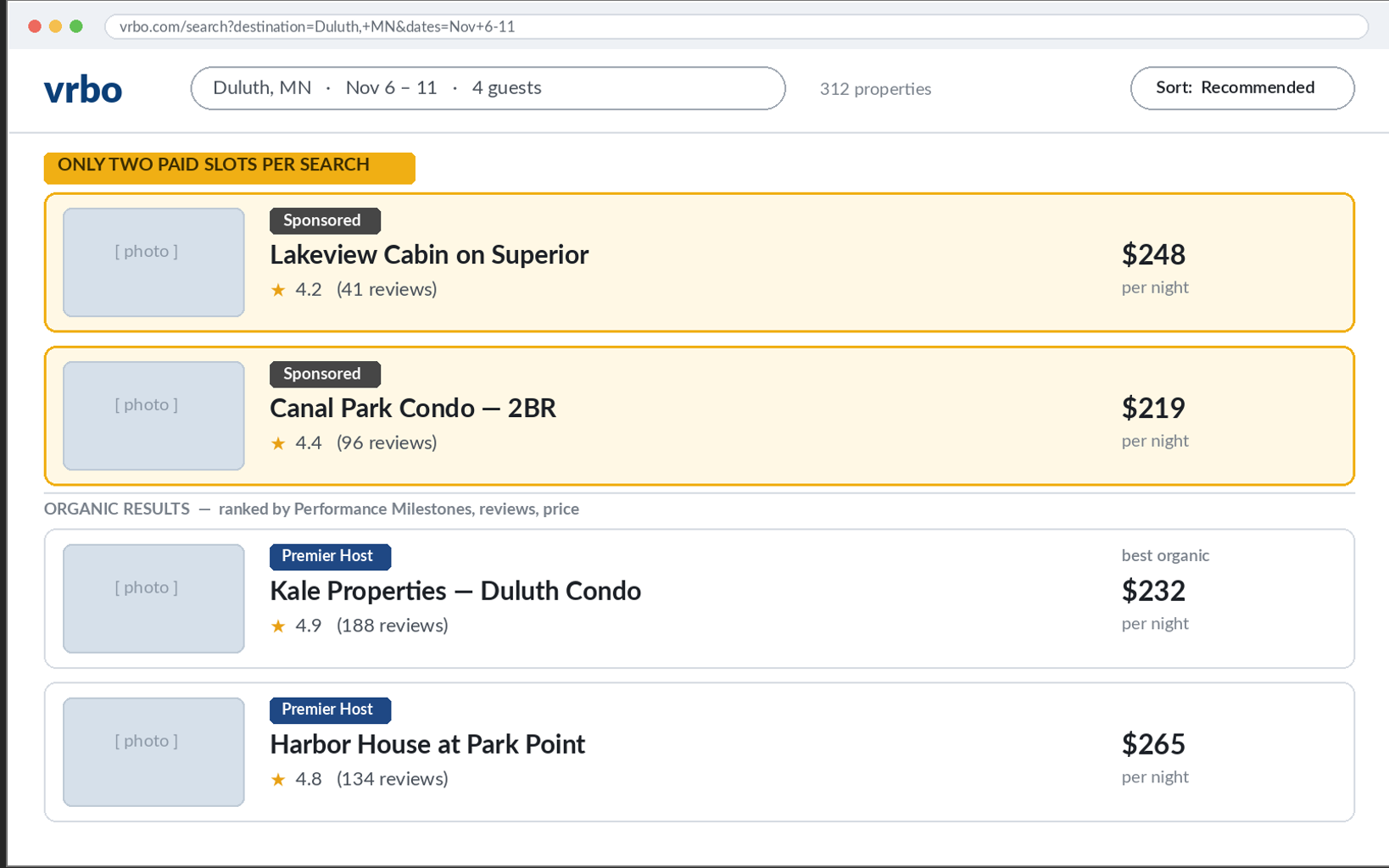Click Premier Host badge on Kale Properties

[330, 557]
